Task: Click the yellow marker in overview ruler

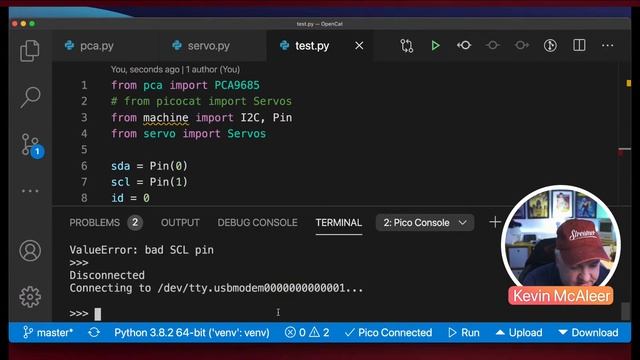Action: (x=629, y=83)
